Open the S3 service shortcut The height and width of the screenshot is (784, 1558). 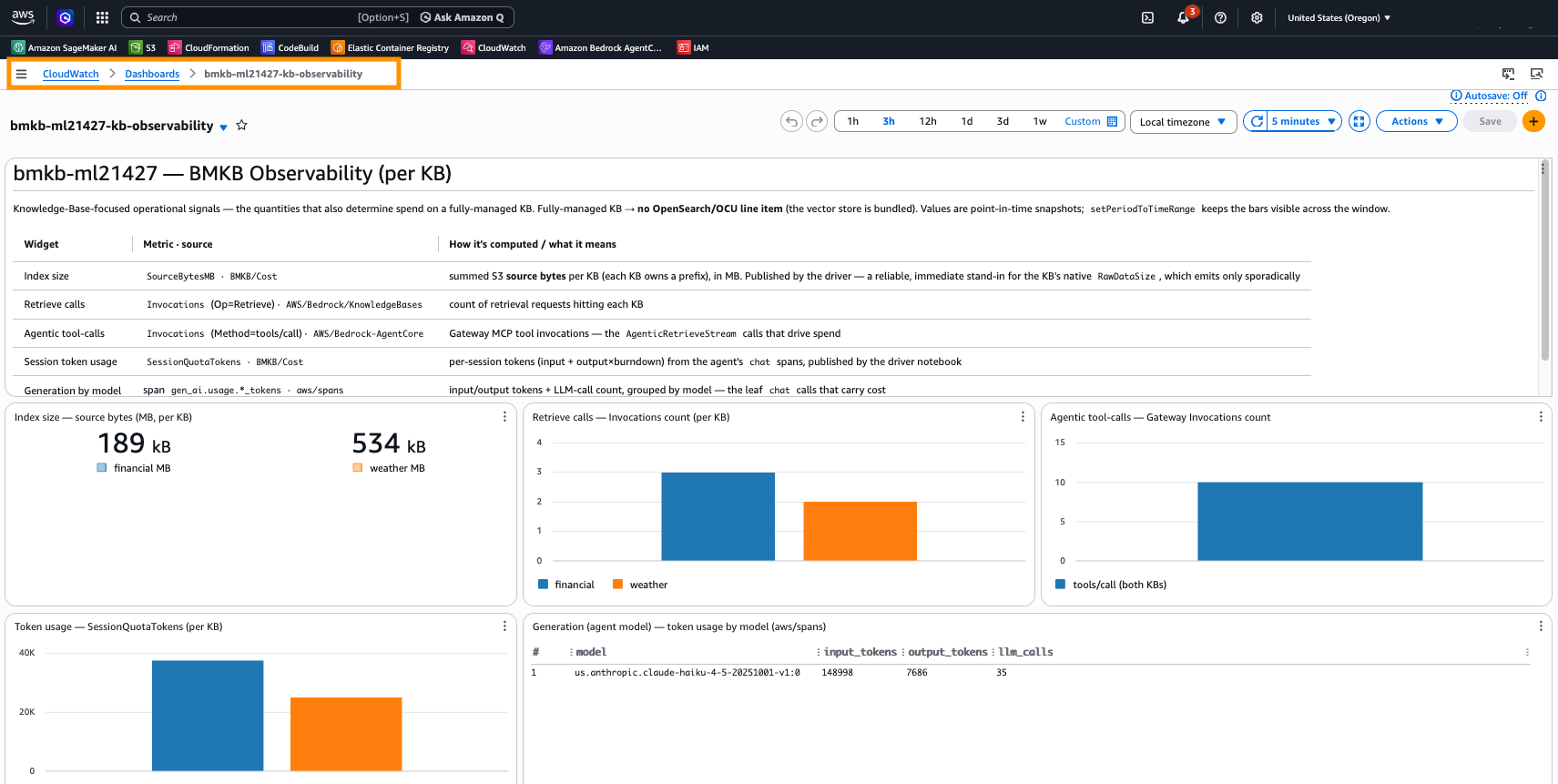point(142,47)
